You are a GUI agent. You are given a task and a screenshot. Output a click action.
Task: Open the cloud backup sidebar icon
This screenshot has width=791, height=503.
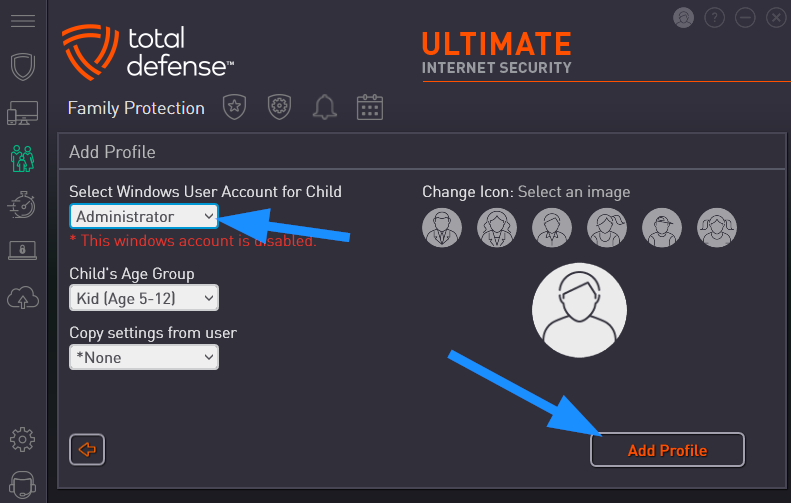click(23, 298)
